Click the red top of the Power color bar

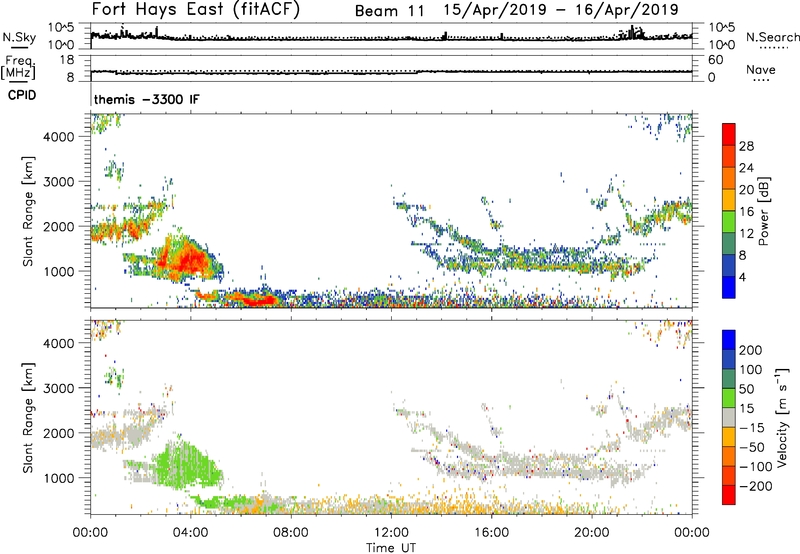[x=729, y=134]
